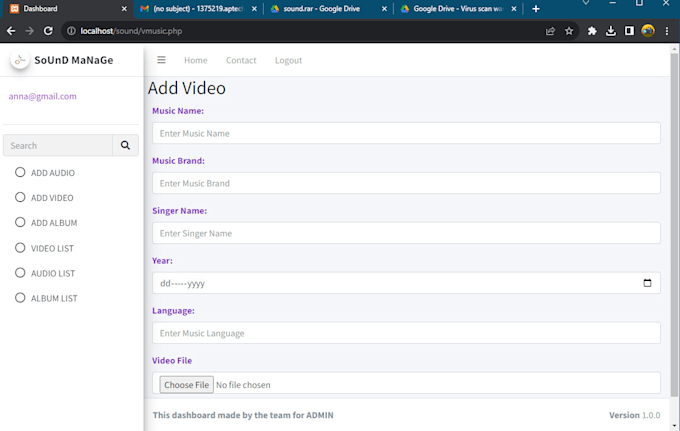Reload the page with the refresh icon
680x431 pixels.
[50, 31]
